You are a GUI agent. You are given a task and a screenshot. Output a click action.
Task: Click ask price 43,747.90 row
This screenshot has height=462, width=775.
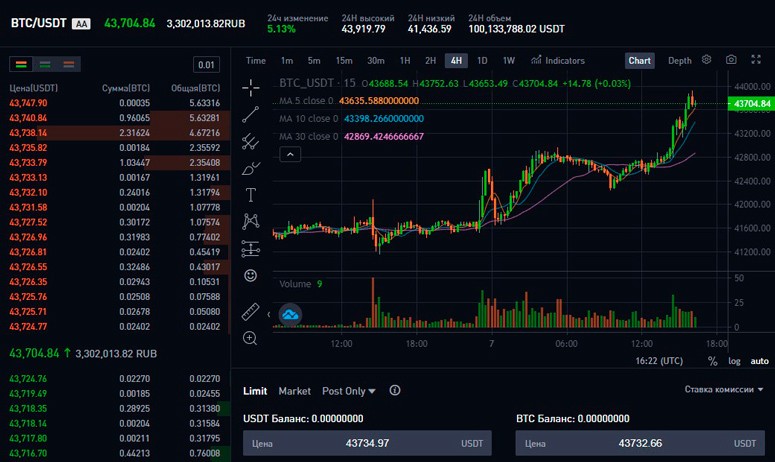tap(115, 103)
